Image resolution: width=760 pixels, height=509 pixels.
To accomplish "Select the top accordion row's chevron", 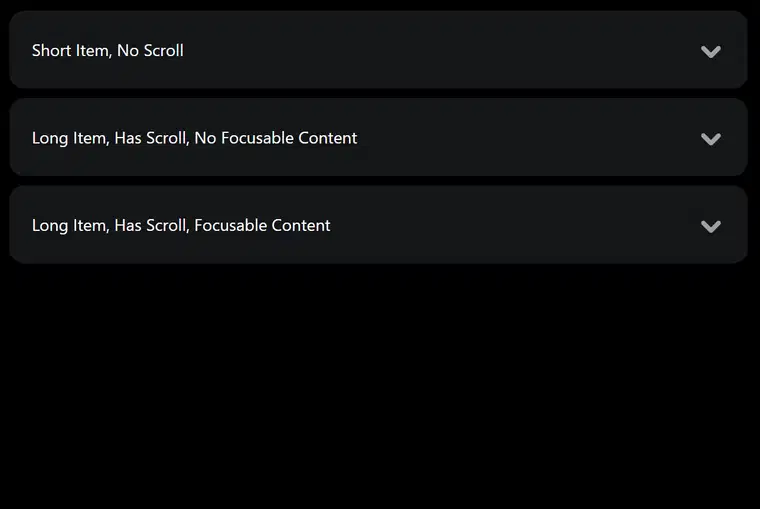I will pyautogui.click(x=711, y=51).
